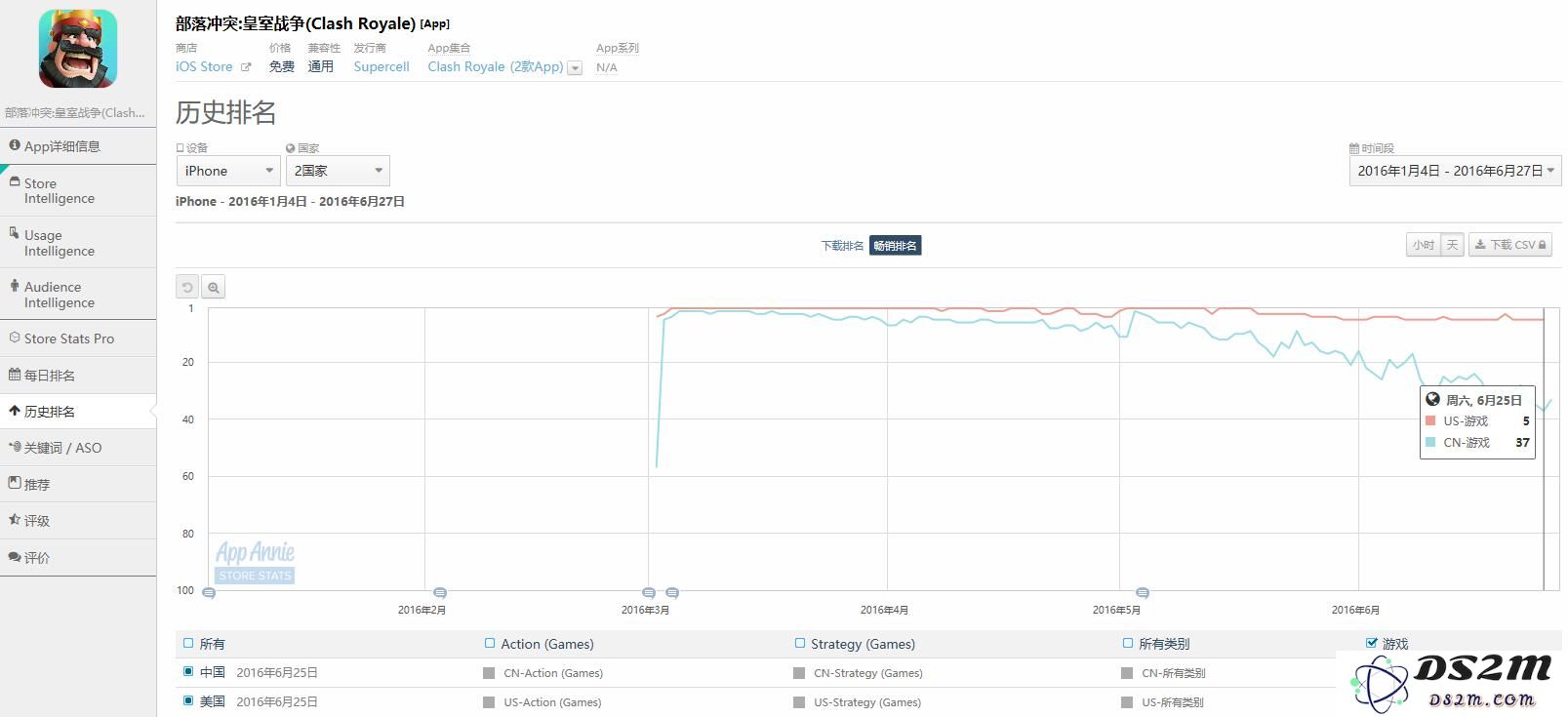Expand the App集合 dropdown arrow
This screenshot has width=1568, height=717.
coord(575,67)
